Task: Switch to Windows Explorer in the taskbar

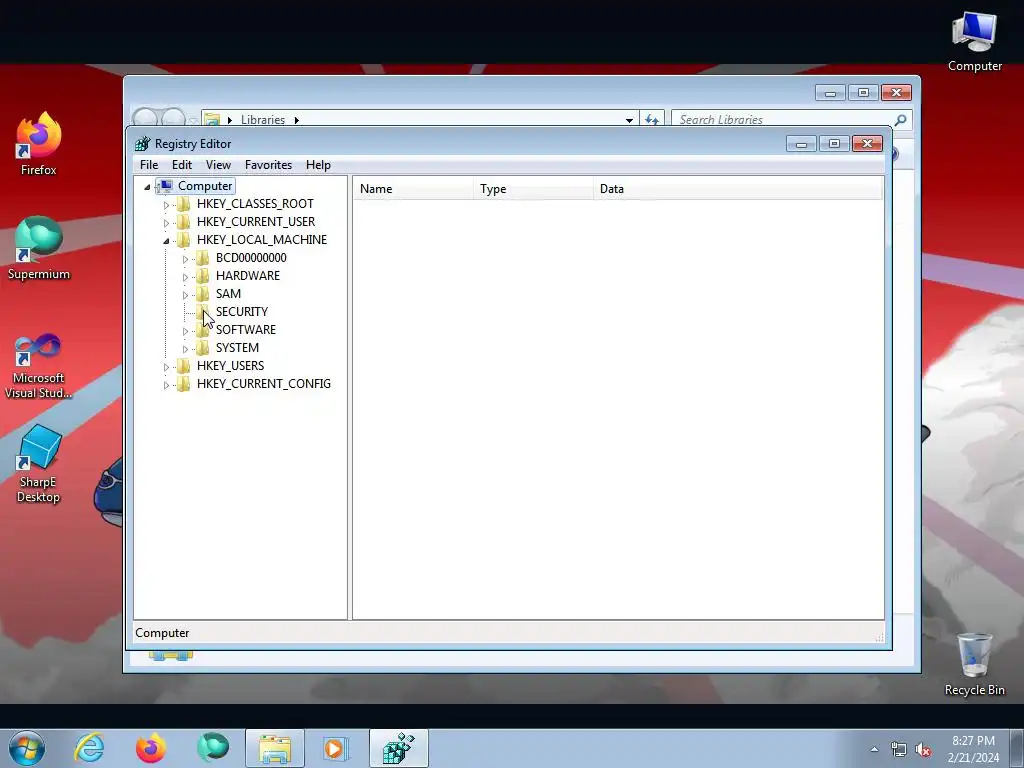Action: (275, 748)
